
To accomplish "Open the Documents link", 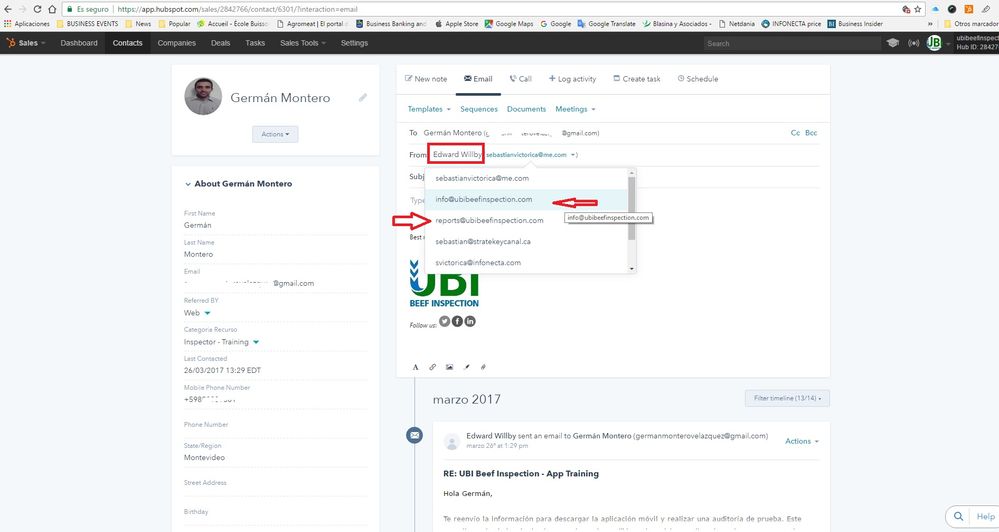I will point(526,109).
